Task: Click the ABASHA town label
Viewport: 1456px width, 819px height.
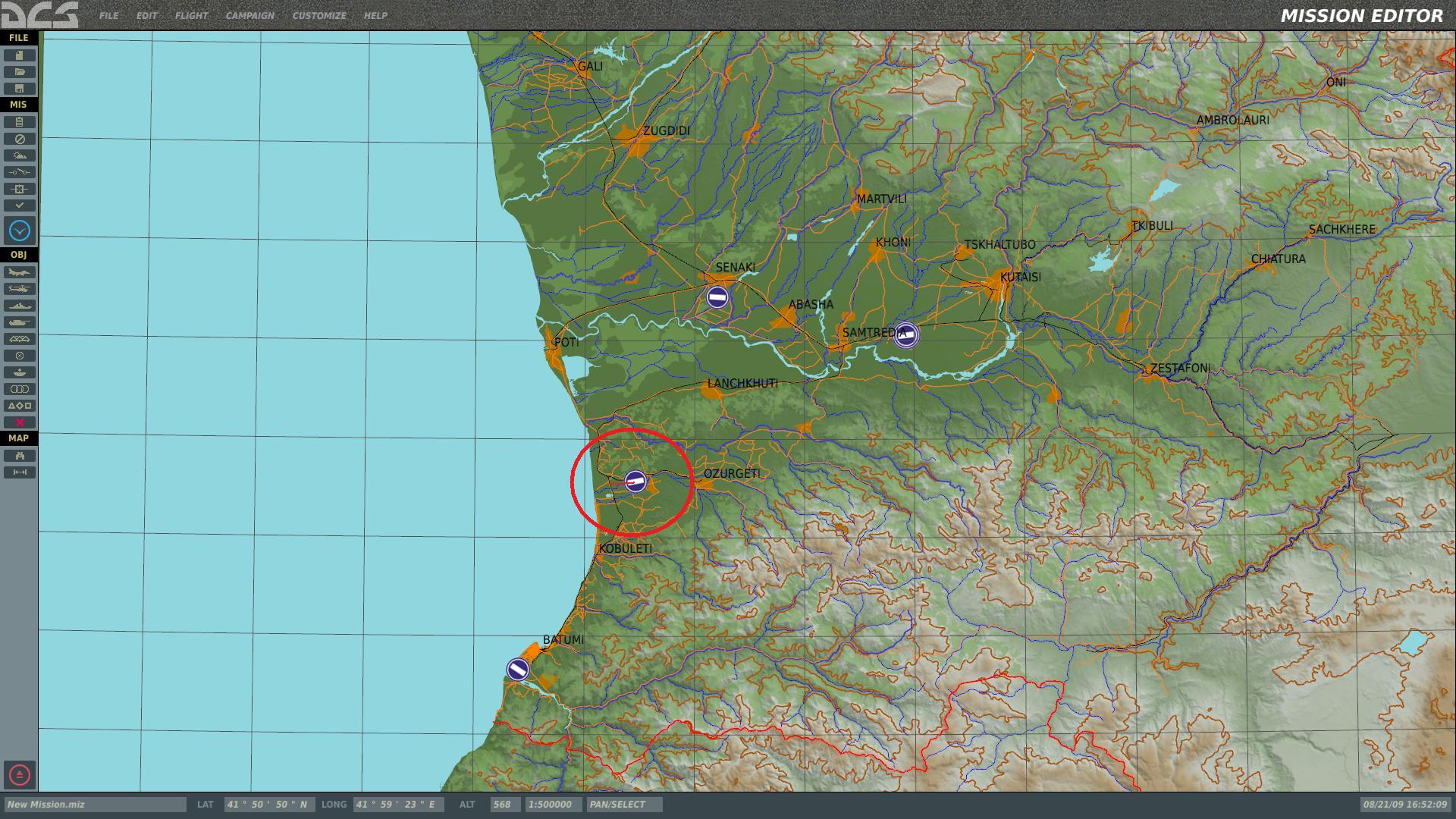Action: 811,305
